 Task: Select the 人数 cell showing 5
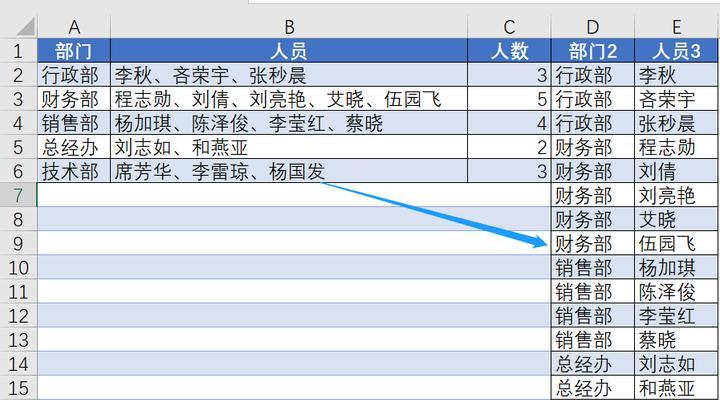509,99
